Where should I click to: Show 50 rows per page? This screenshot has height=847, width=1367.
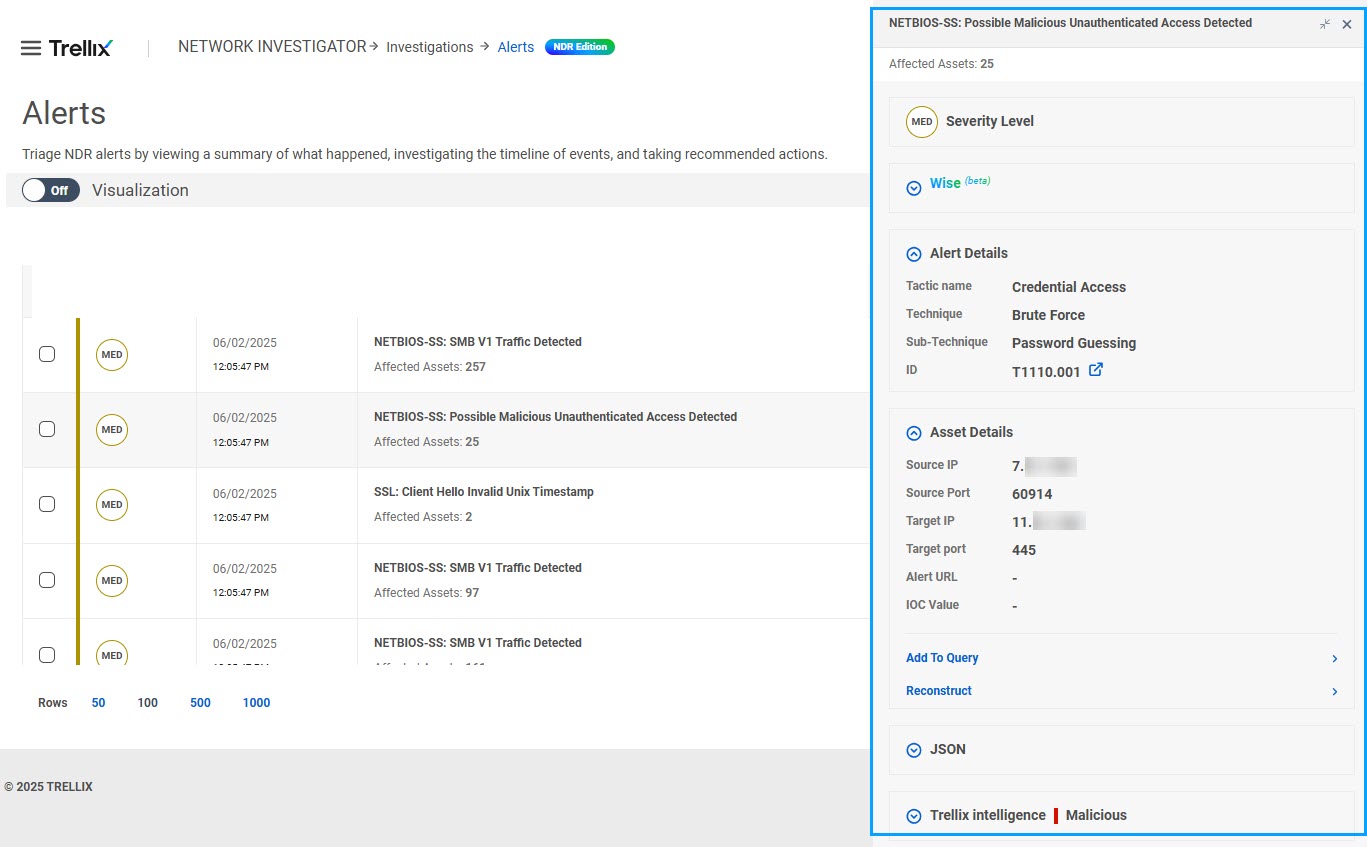(x=98, y=703)
